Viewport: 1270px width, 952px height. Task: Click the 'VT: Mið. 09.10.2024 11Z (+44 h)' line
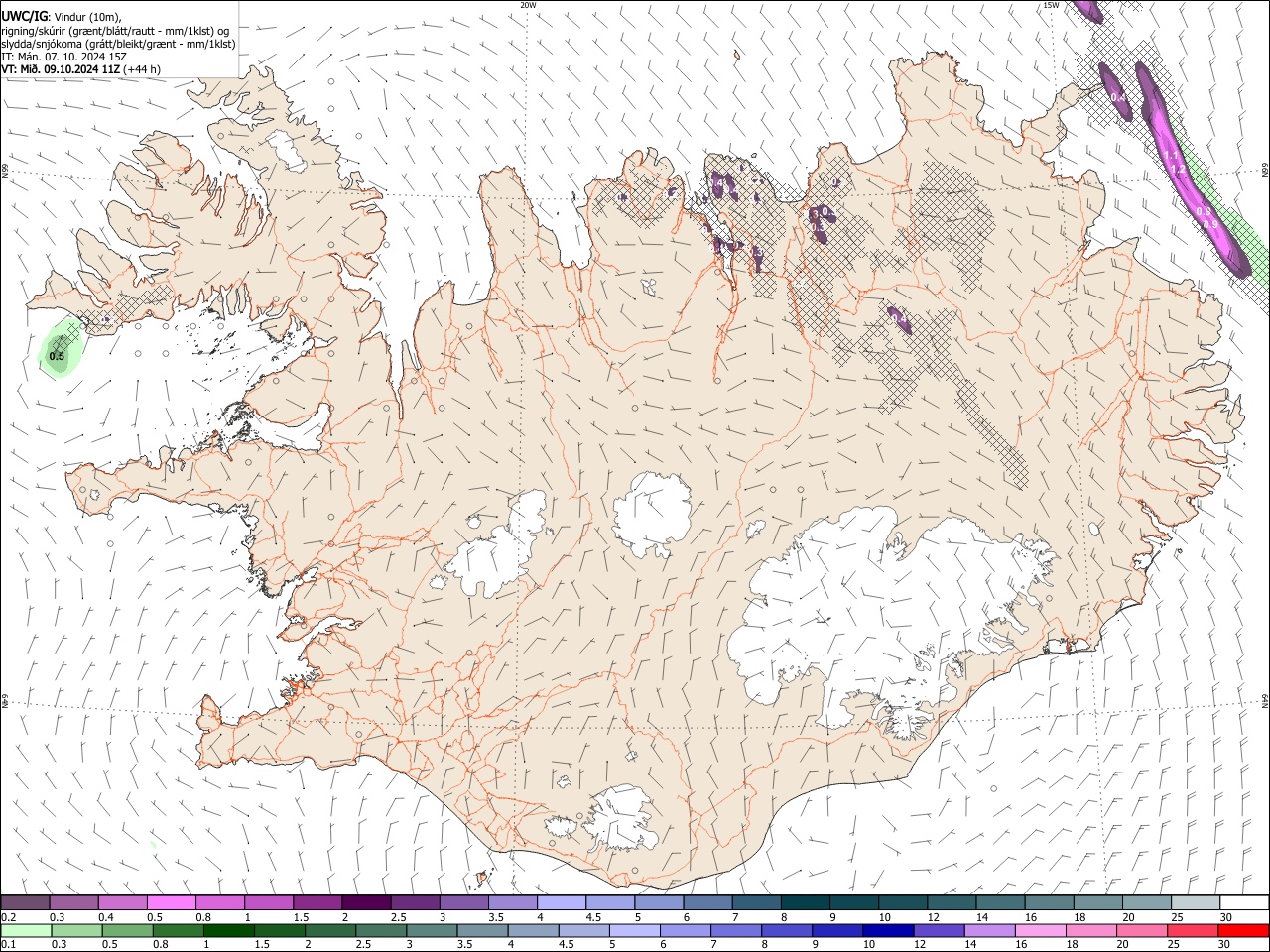[81, 69]
